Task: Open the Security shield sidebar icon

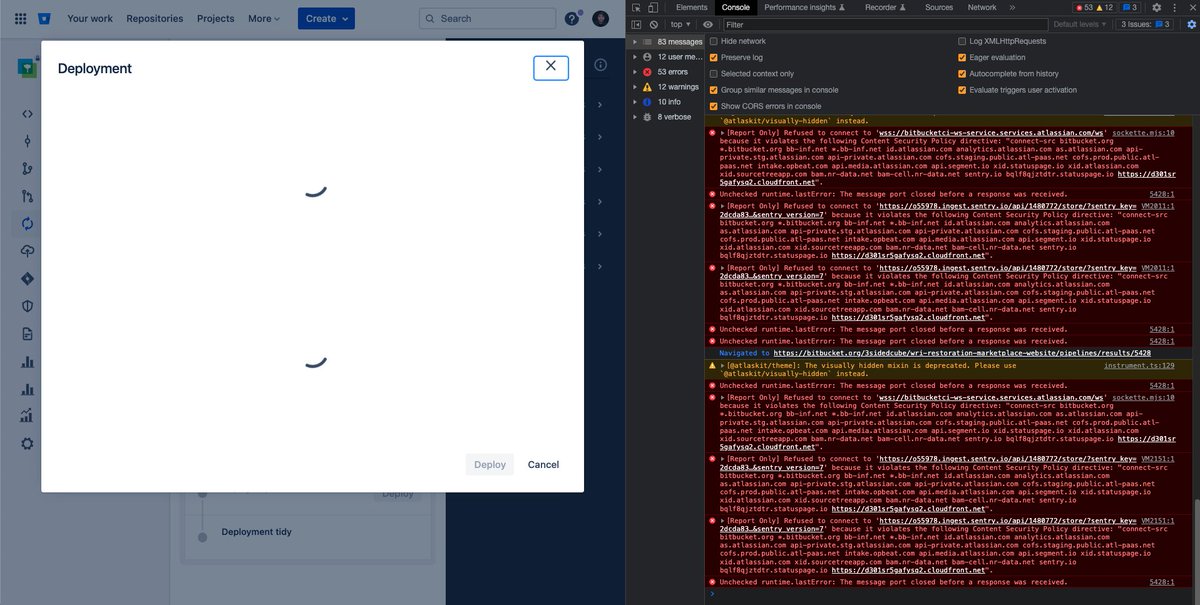Action: [27, 306]
